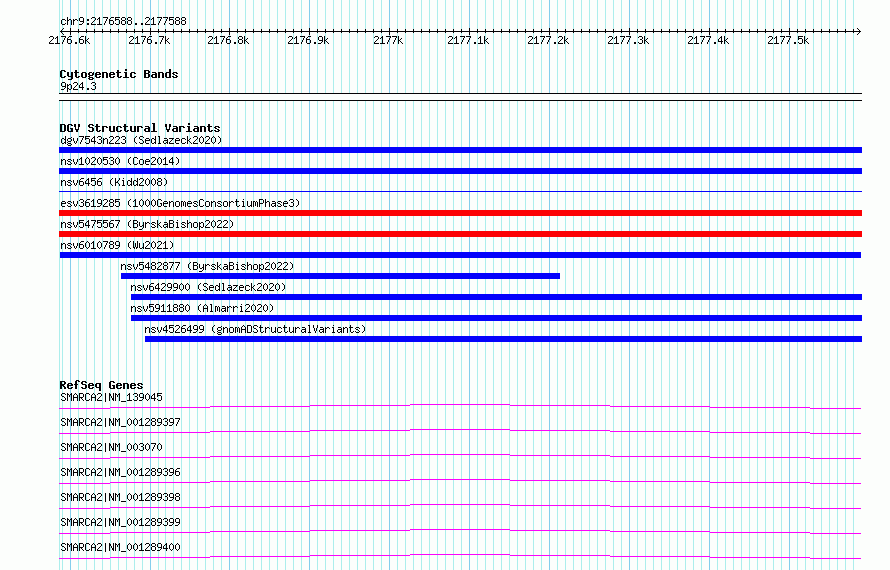Click the DGV Structural Variants track title
This screenshot has width=890, height=570.
140,128
